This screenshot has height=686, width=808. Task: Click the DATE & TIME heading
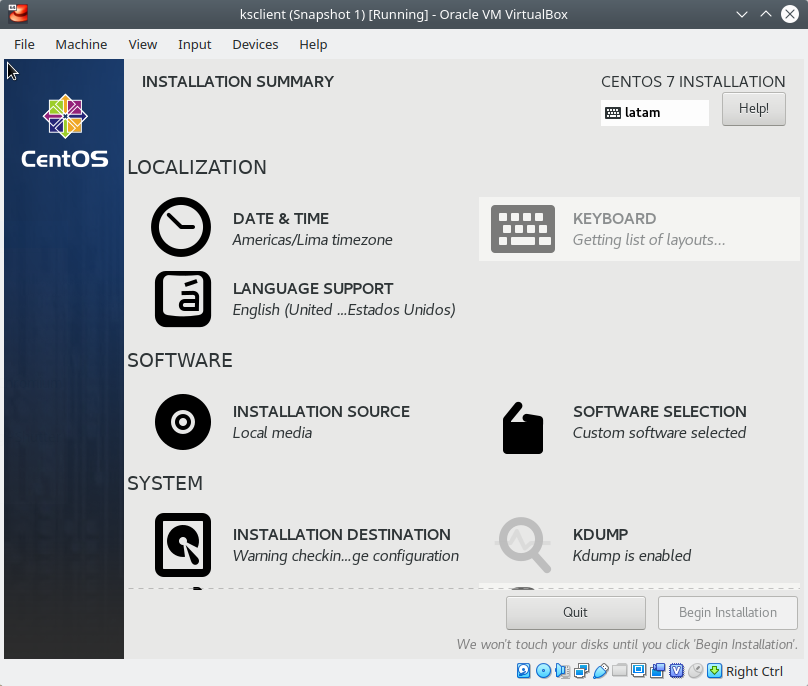coord(281,219)
